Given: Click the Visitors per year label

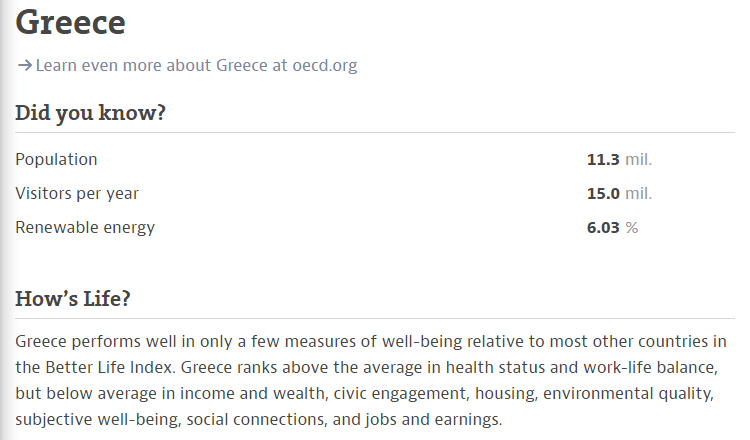Looking at the screenshot, I should pos(77,193).
